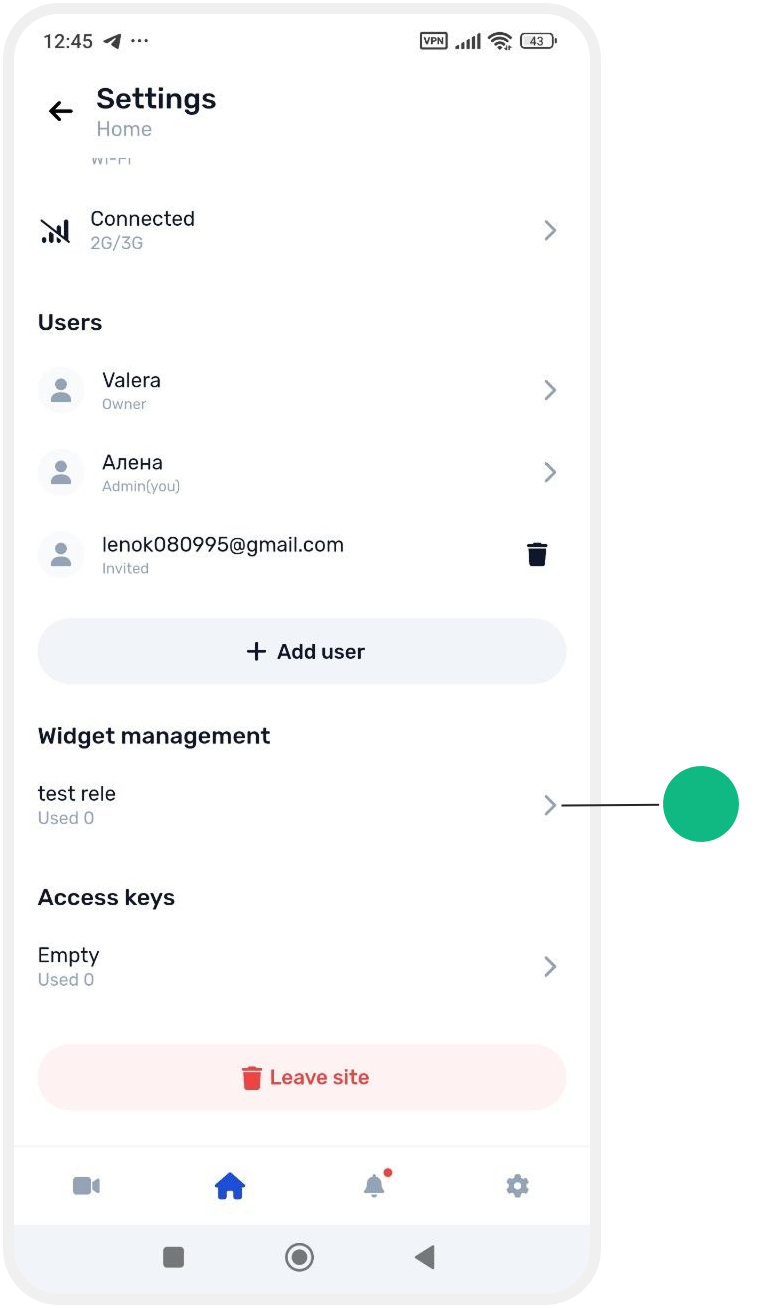
Task: Expand the test rele widget chevron
Action: tap(550, 805)
